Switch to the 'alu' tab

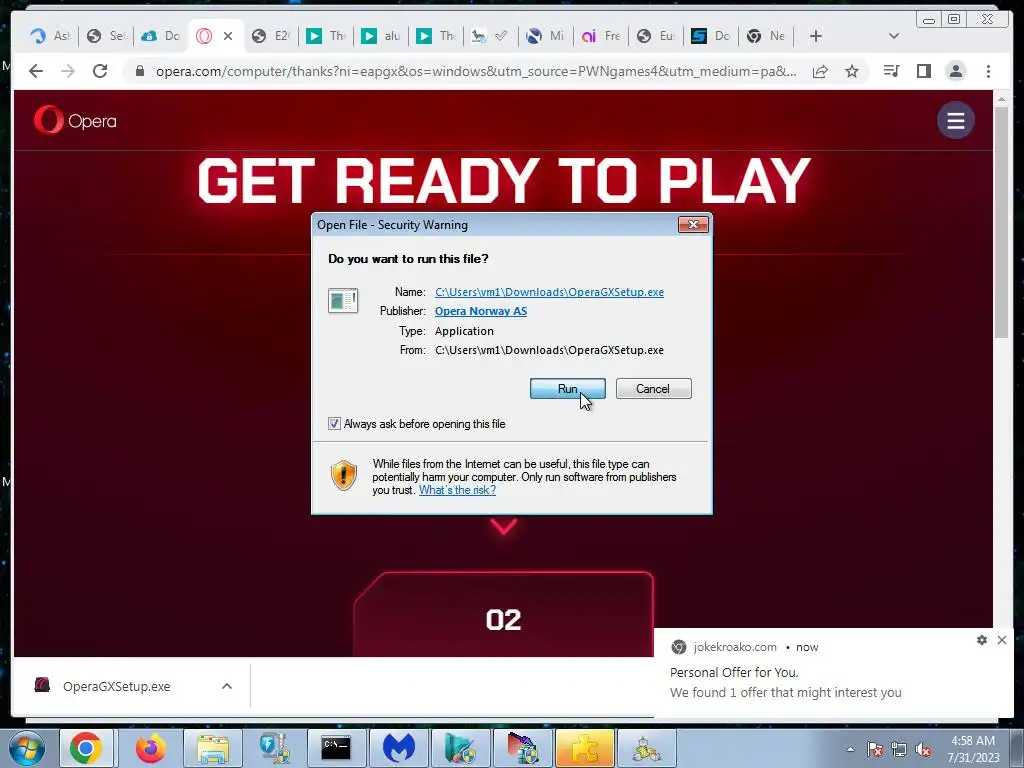click(381, 36)
